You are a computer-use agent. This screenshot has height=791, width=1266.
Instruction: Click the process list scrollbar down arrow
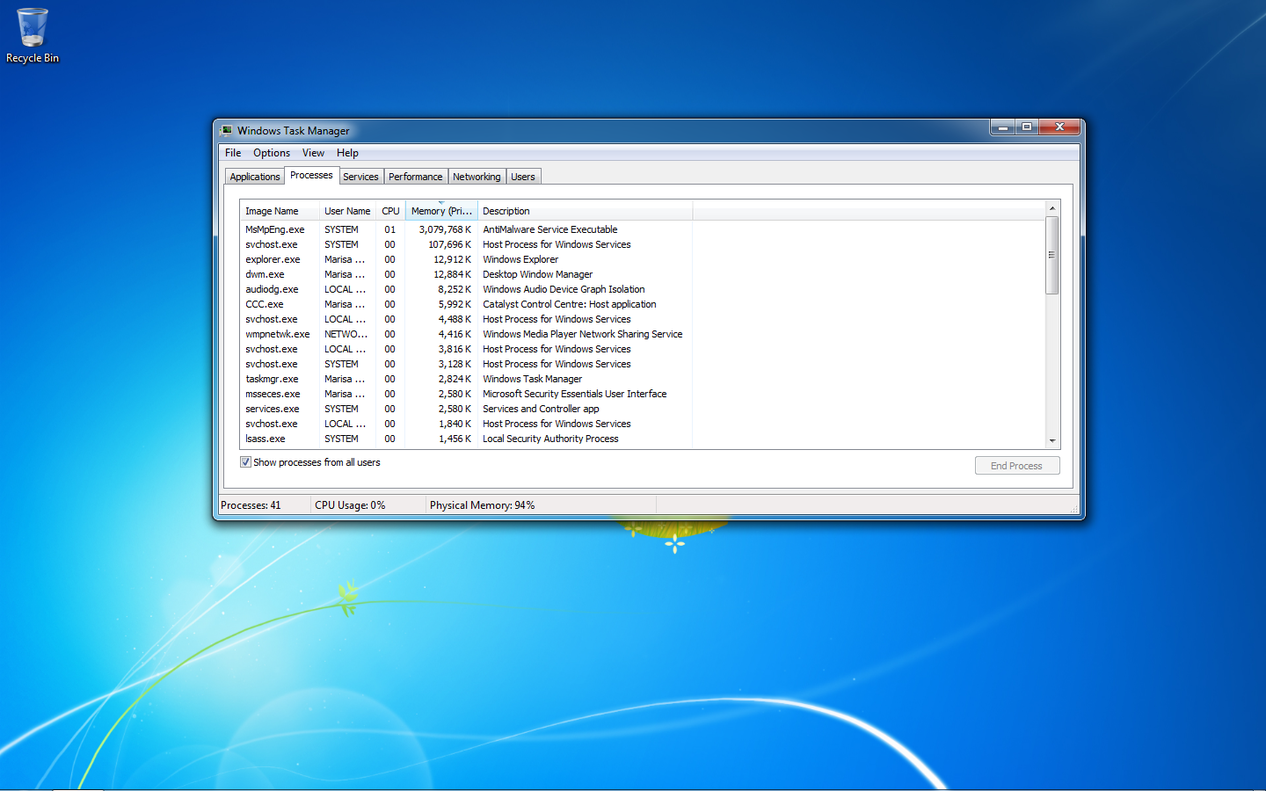click(x=1053, y=440)
